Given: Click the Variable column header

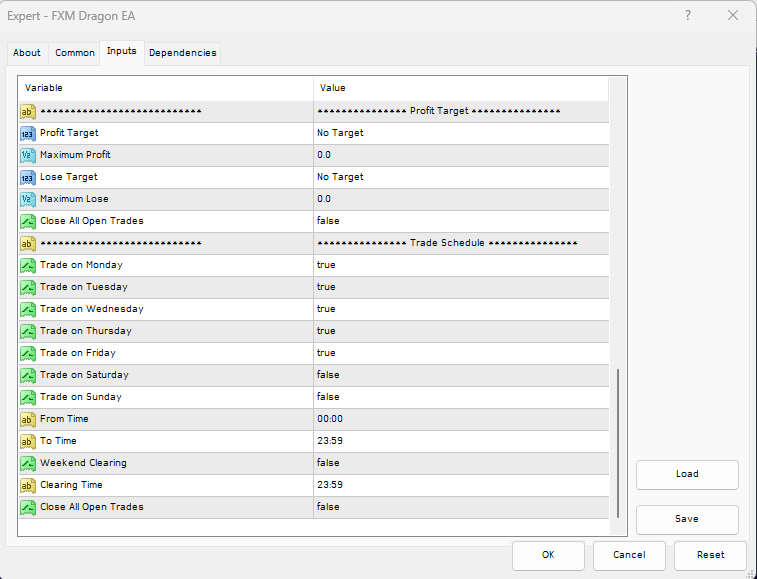Looking at the screenshot, I should pos(166,88).
